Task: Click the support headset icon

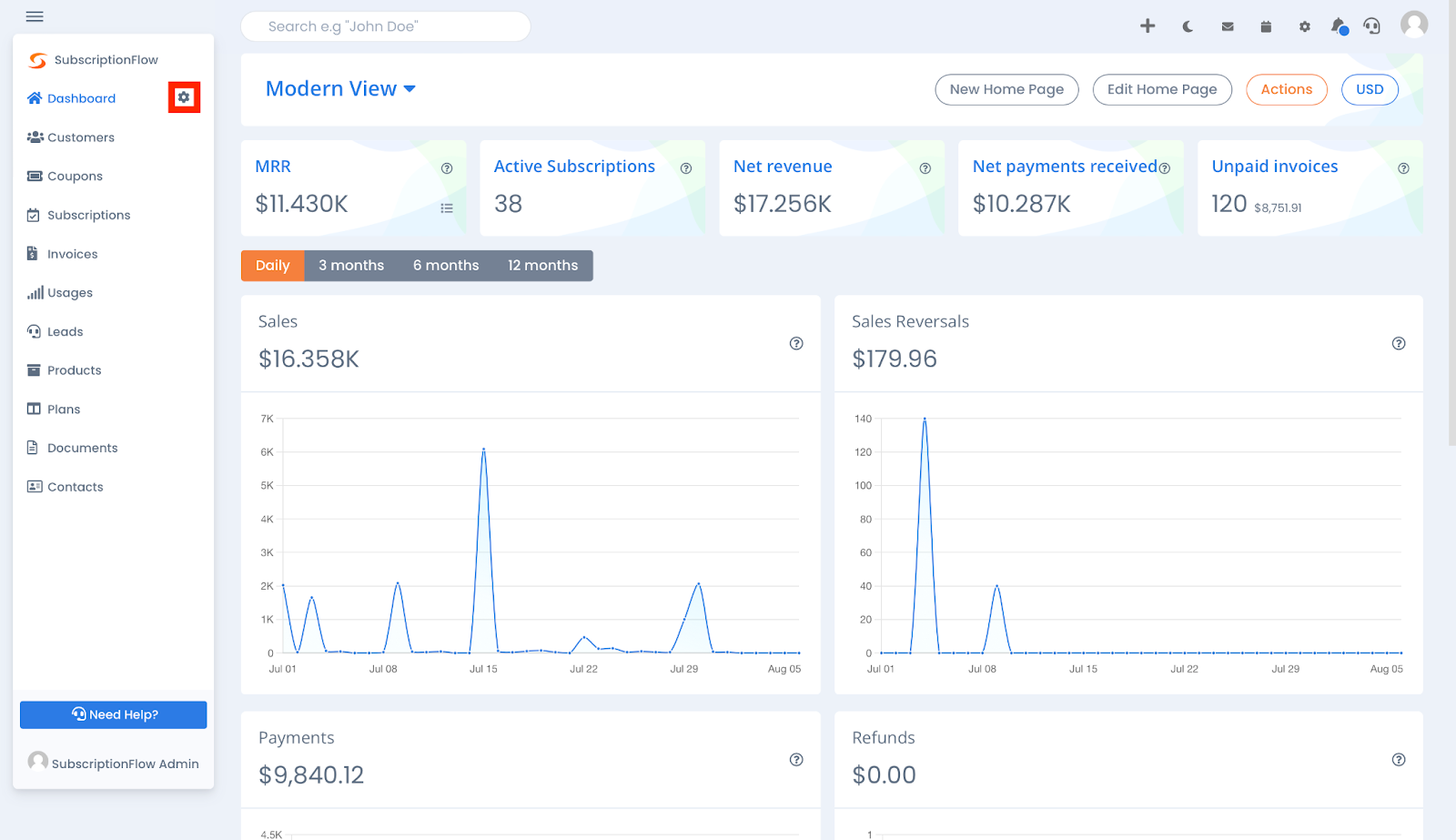Action: pos(1372,26)
